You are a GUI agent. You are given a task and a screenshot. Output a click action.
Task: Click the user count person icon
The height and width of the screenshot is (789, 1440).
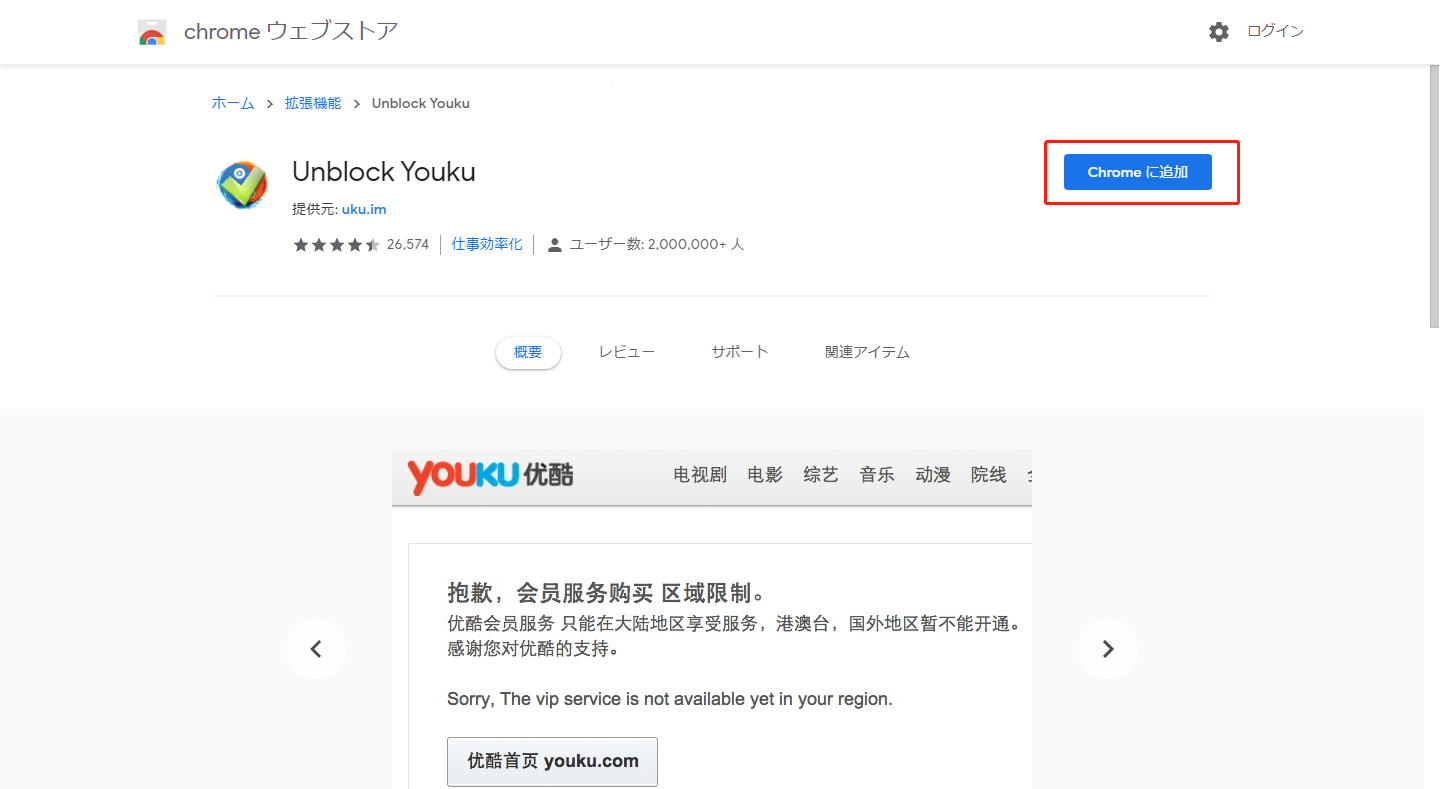click(555, 245)
